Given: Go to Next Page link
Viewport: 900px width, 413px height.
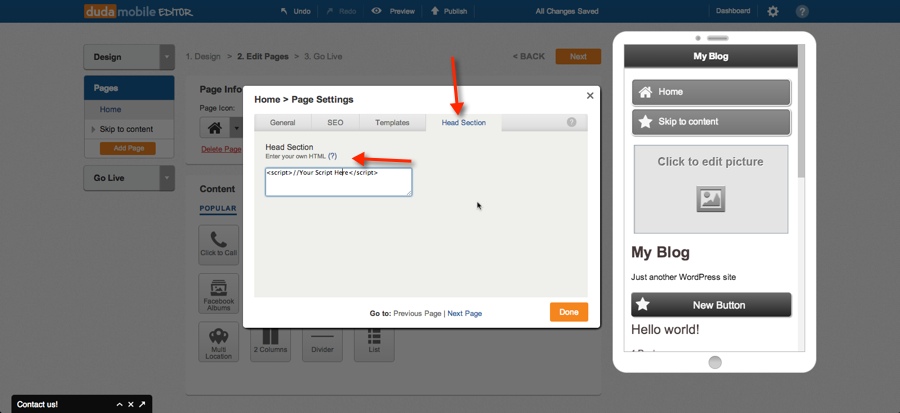Looking at the screenshot, I should (464, 313).
